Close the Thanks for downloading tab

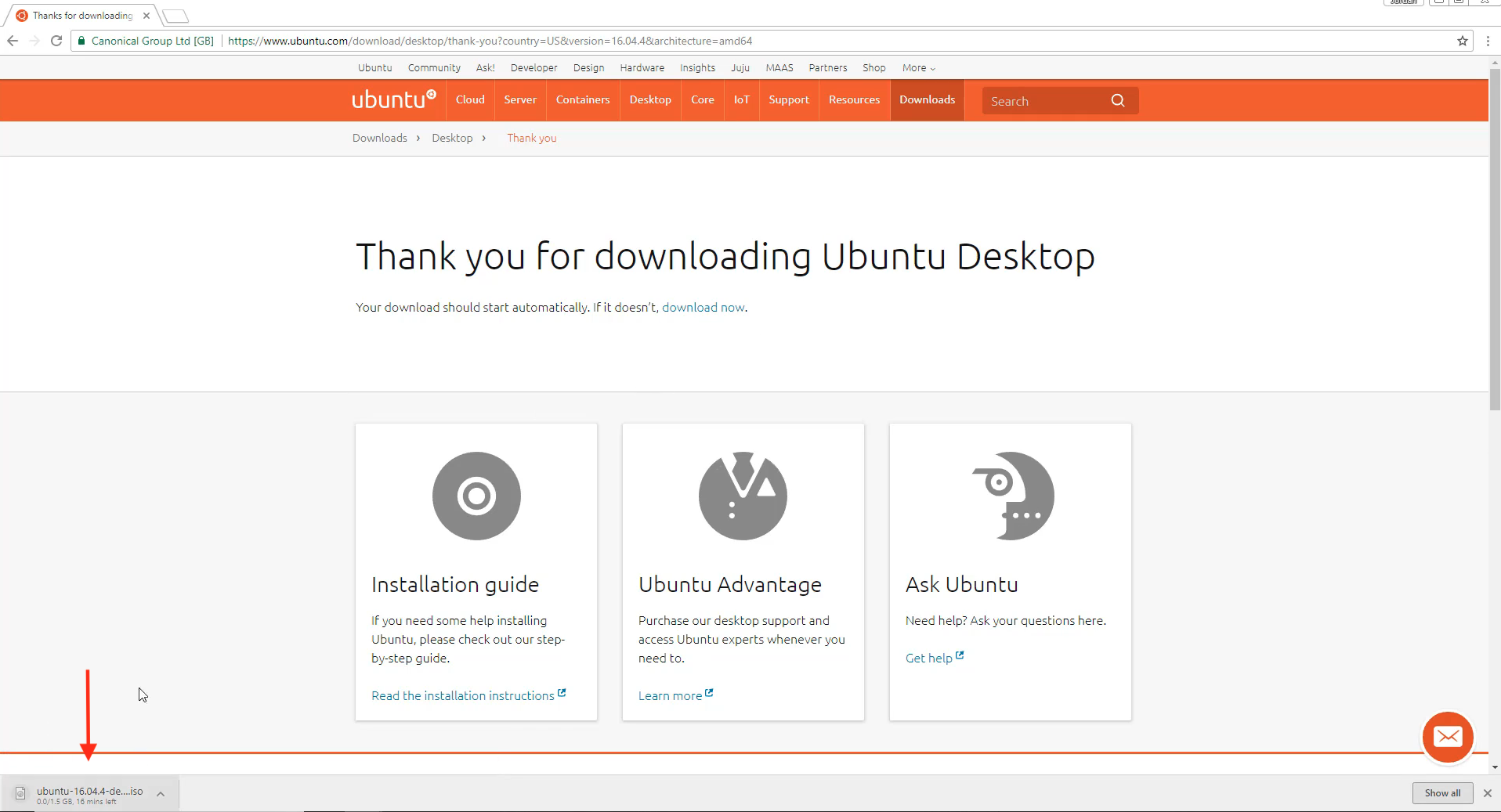(x=146, y=16)
